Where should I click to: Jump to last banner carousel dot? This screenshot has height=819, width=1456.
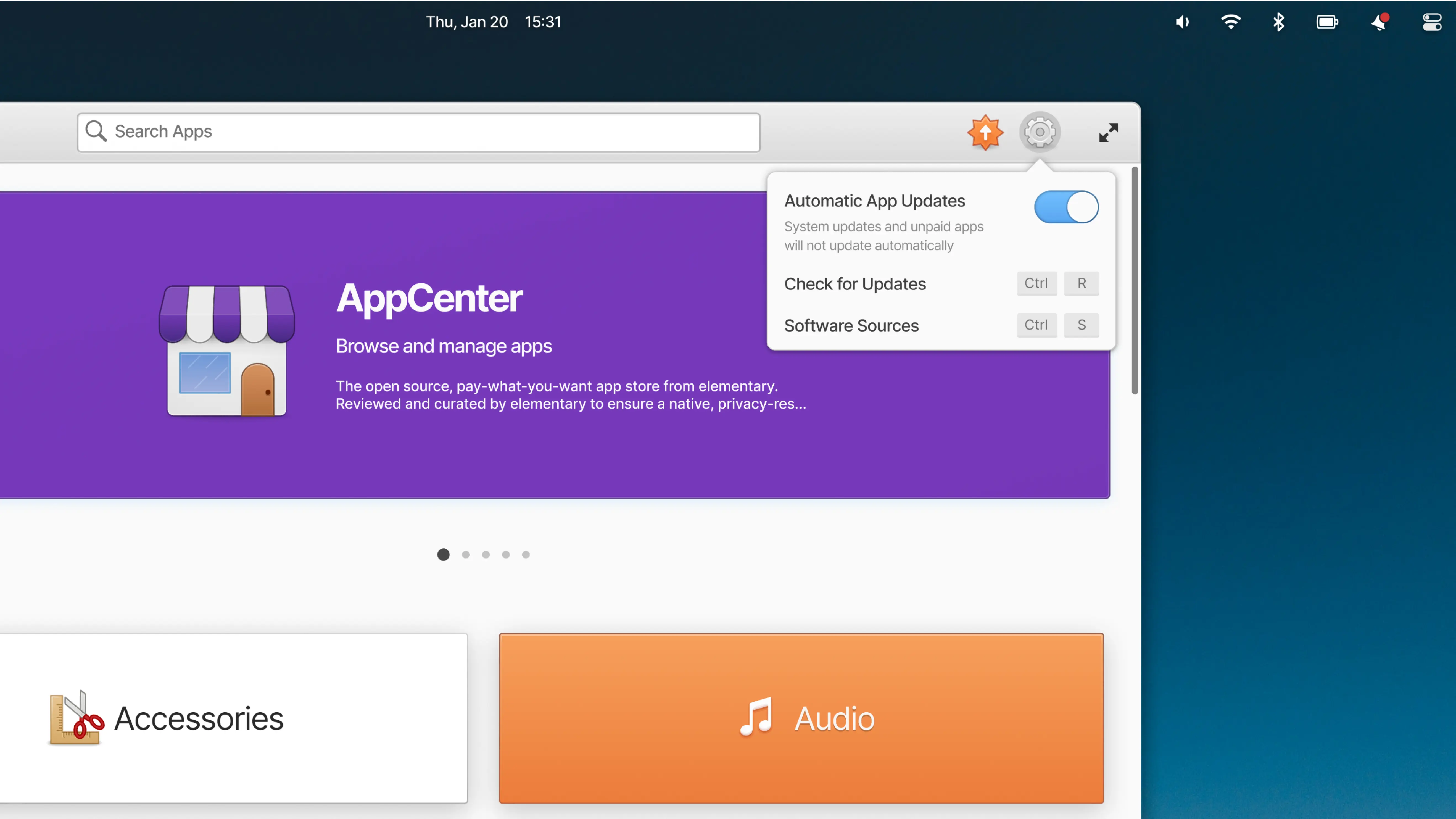526,554
